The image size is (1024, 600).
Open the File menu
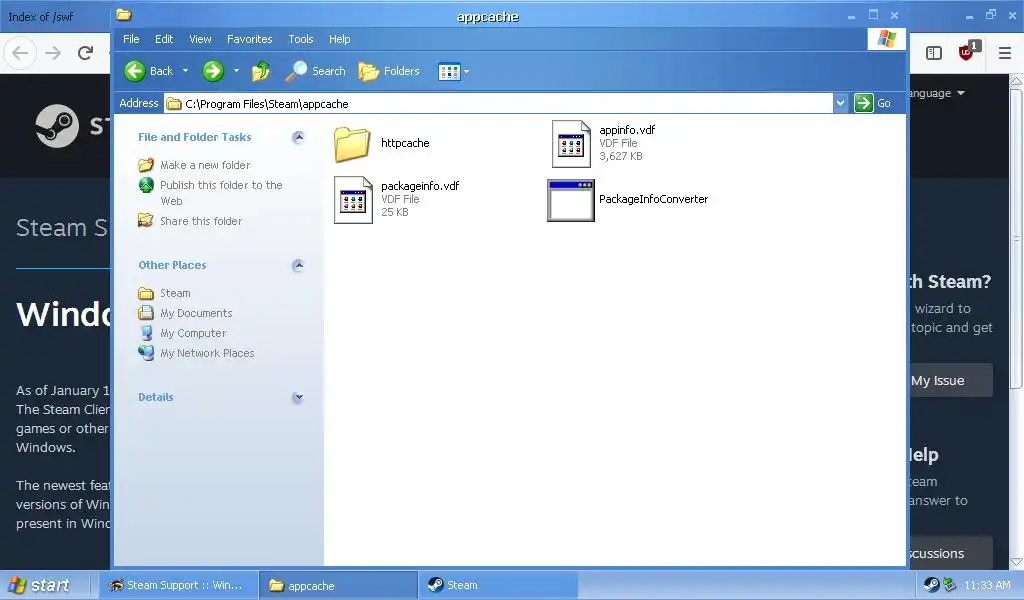131,39
